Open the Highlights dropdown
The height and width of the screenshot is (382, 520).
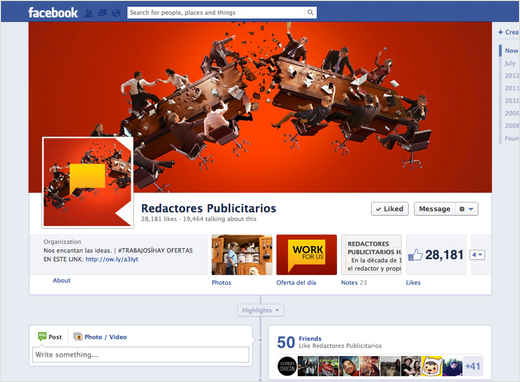(x=260, y=310)
